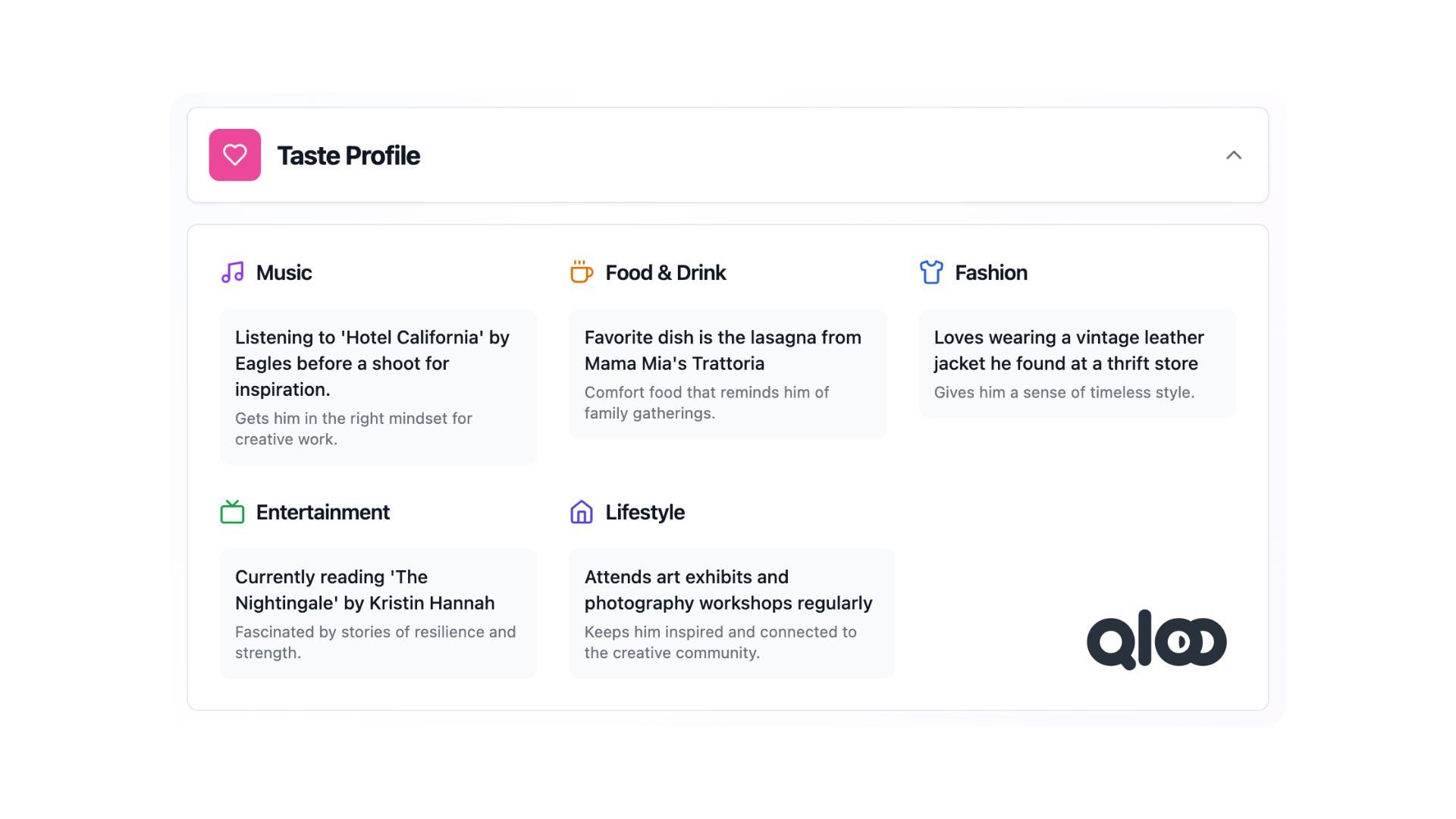Click the Taste Profile header title
Image resolution: width=1456 pixels, height=819 pixels.
pos(348,155)
